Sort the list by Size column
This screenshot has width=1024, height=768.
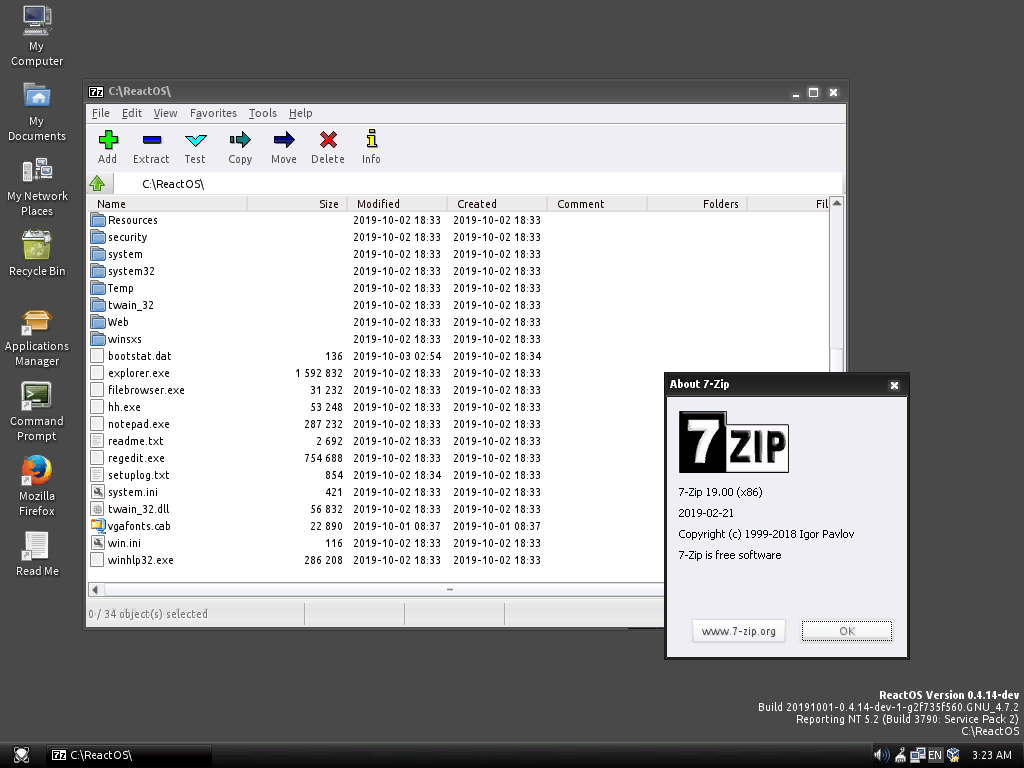[297, 204]
